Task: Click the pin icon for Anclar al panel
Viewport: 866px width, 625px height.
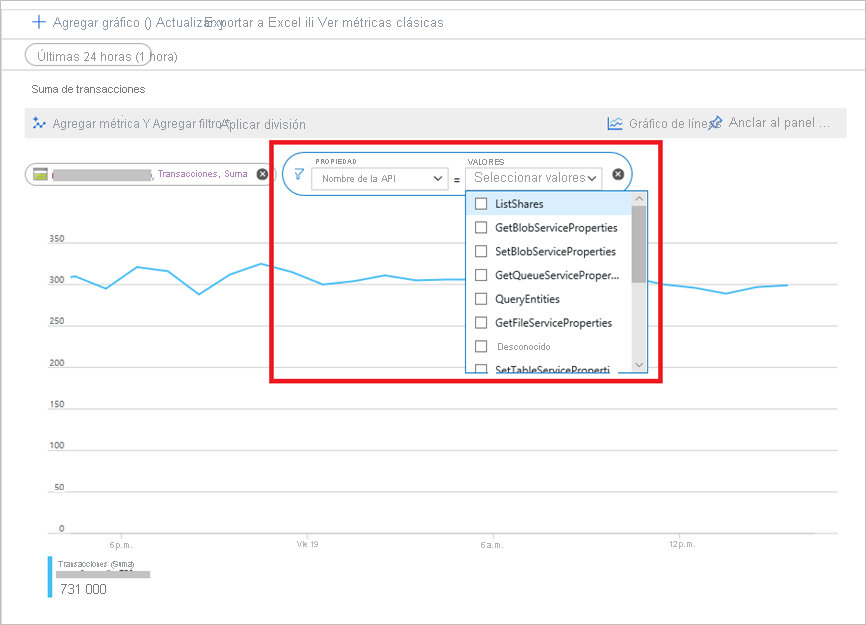Action: (716, 121)
